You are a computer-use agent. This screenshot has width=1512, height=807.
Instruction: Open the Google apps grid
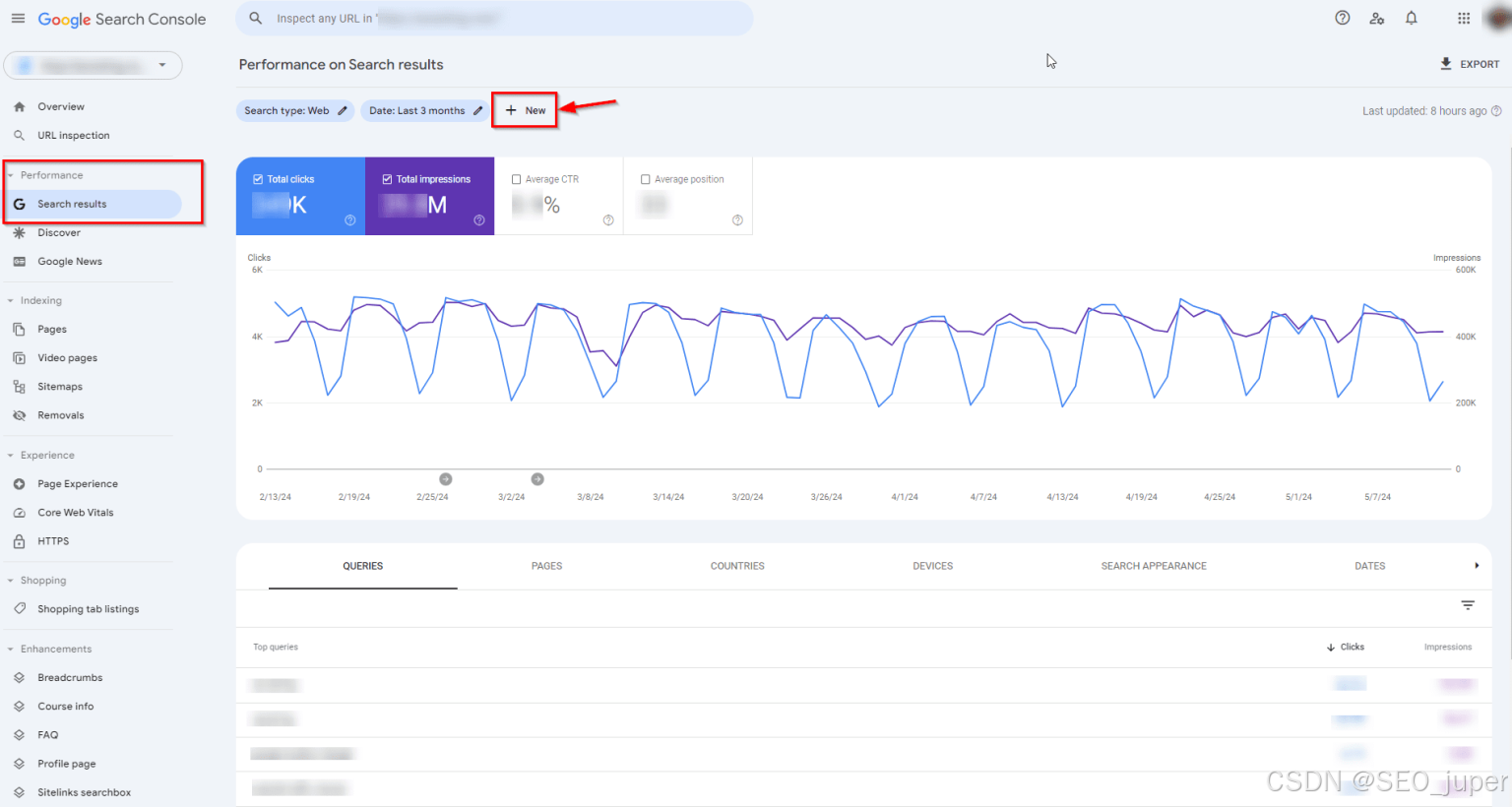coord(1464,18)
